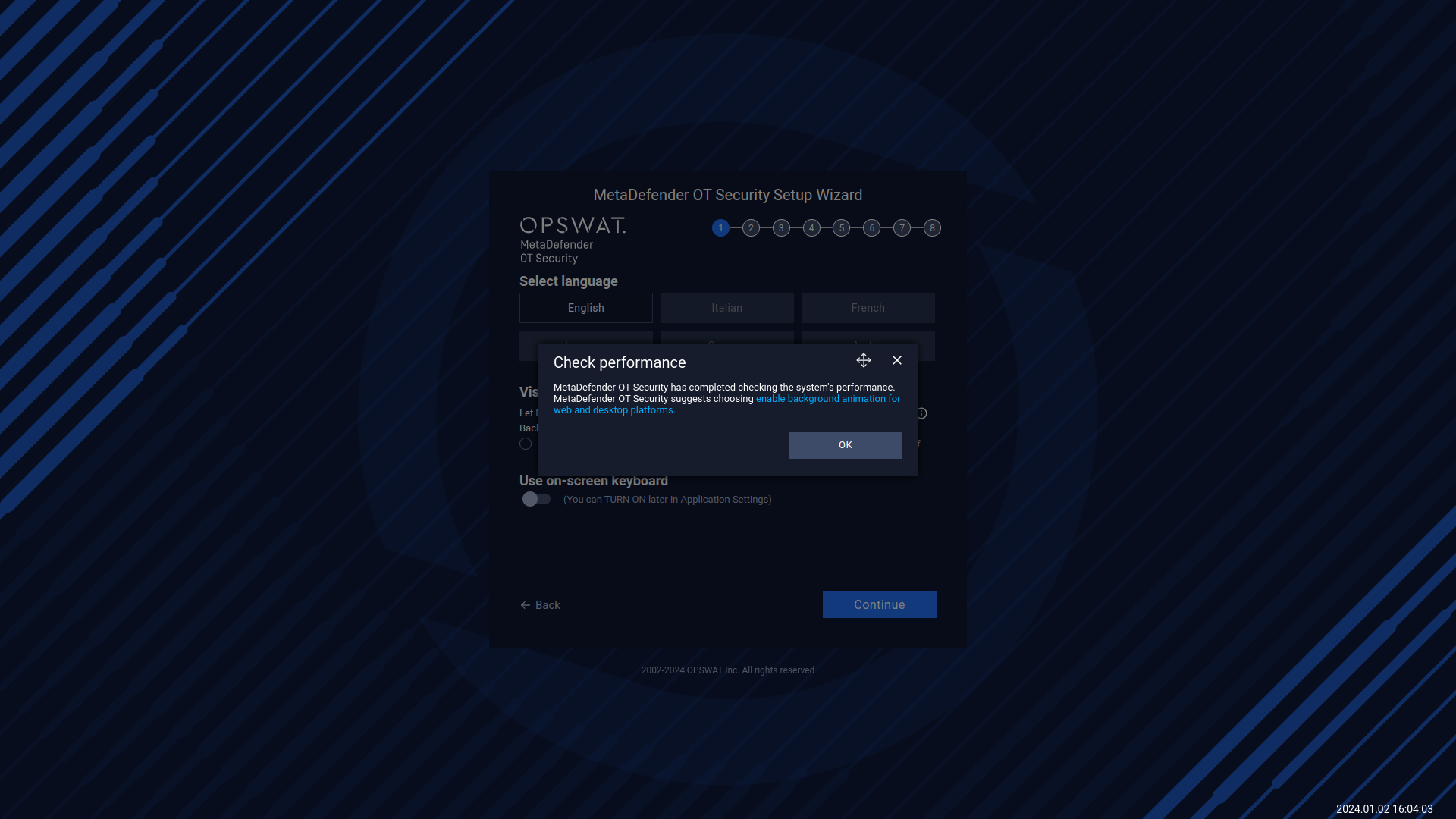The image size is (1456, 819).
Task: Jump to wizard step 5
Action: [841, 228]
